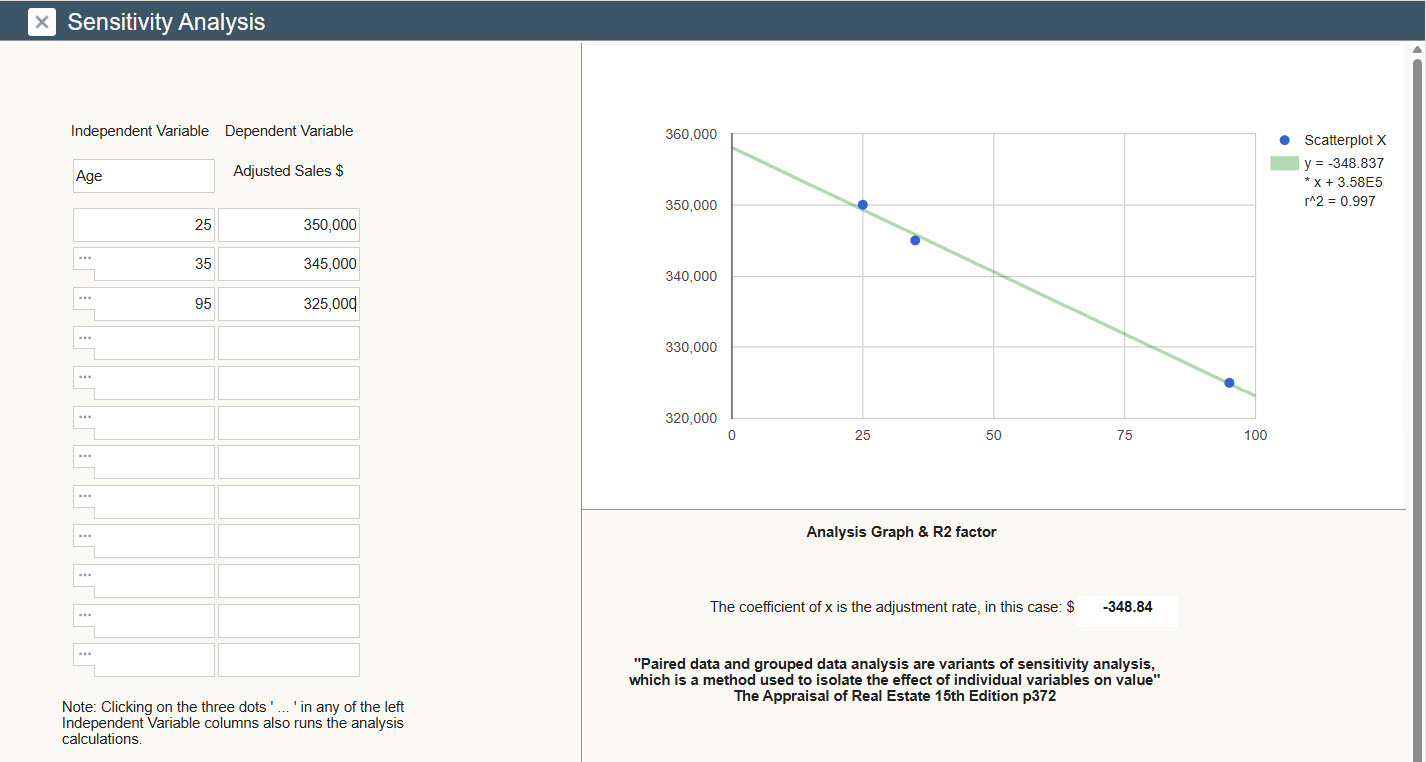
Task: Edit the Independent Variable name field 'Age'
Action: coord(143,176)
